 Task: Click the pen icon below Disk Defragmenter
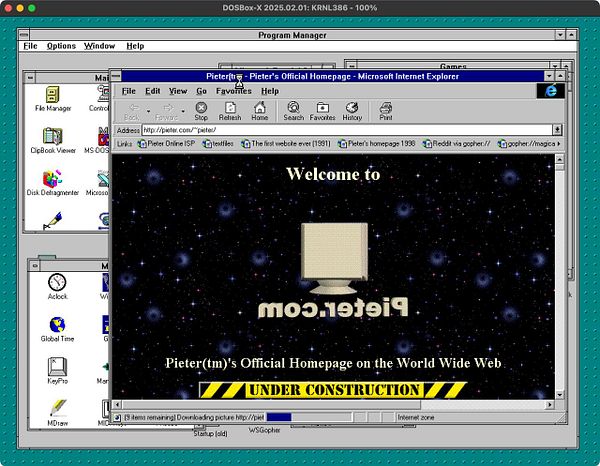pos(53,220)
